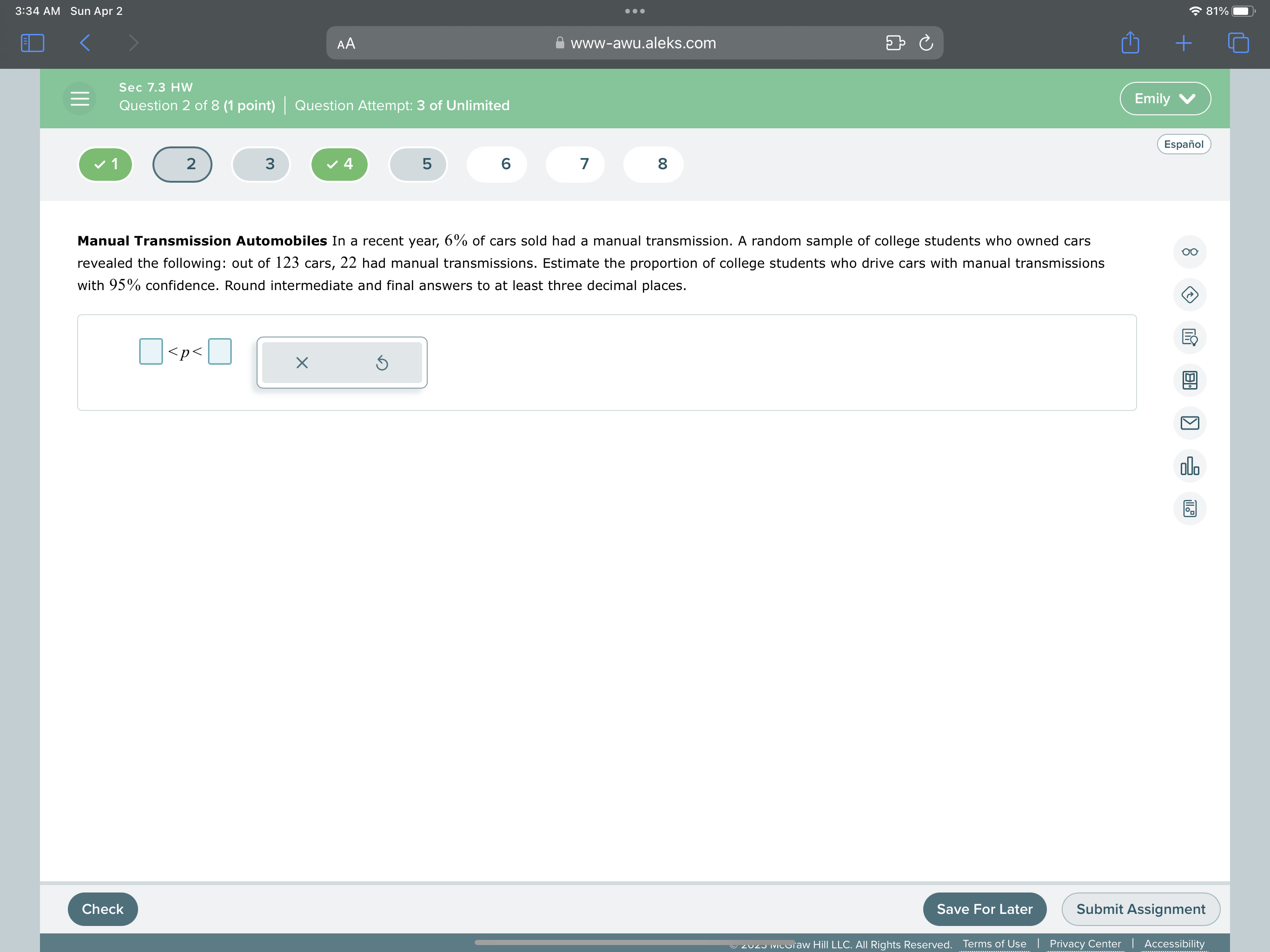
Task: Click the envelope message instructor icon
Action: (x=1189, y=423)
